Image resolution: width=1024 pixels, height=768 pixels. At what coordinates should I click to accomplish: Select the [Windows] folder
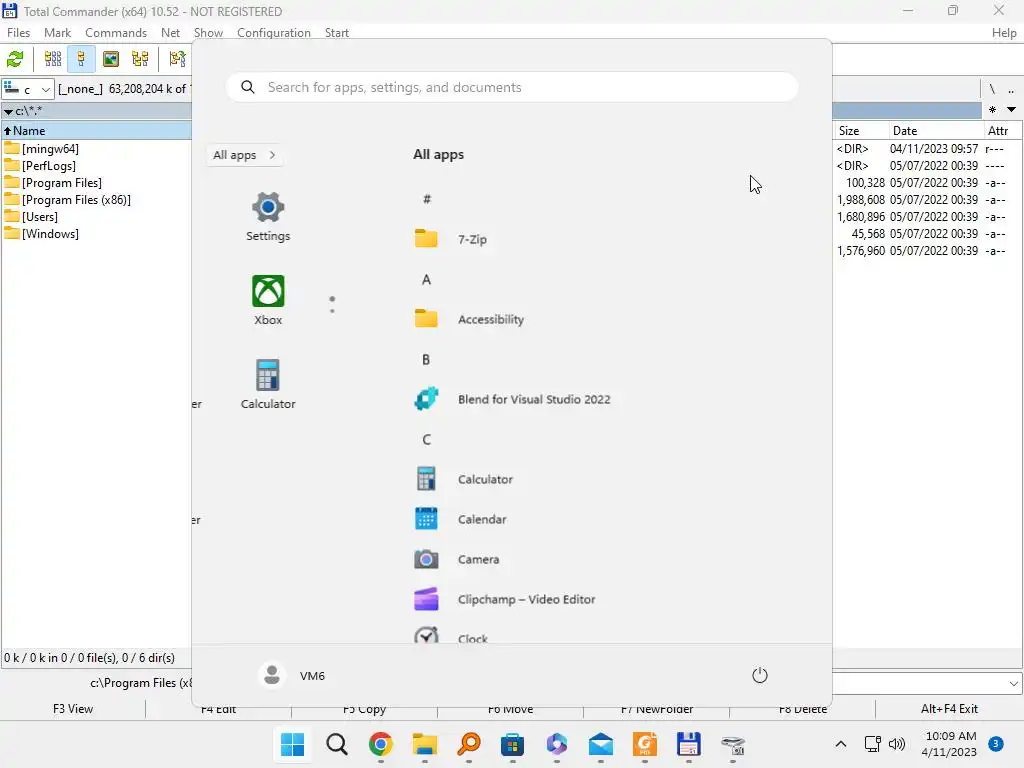pyautogui.click(x=50, y=234)
